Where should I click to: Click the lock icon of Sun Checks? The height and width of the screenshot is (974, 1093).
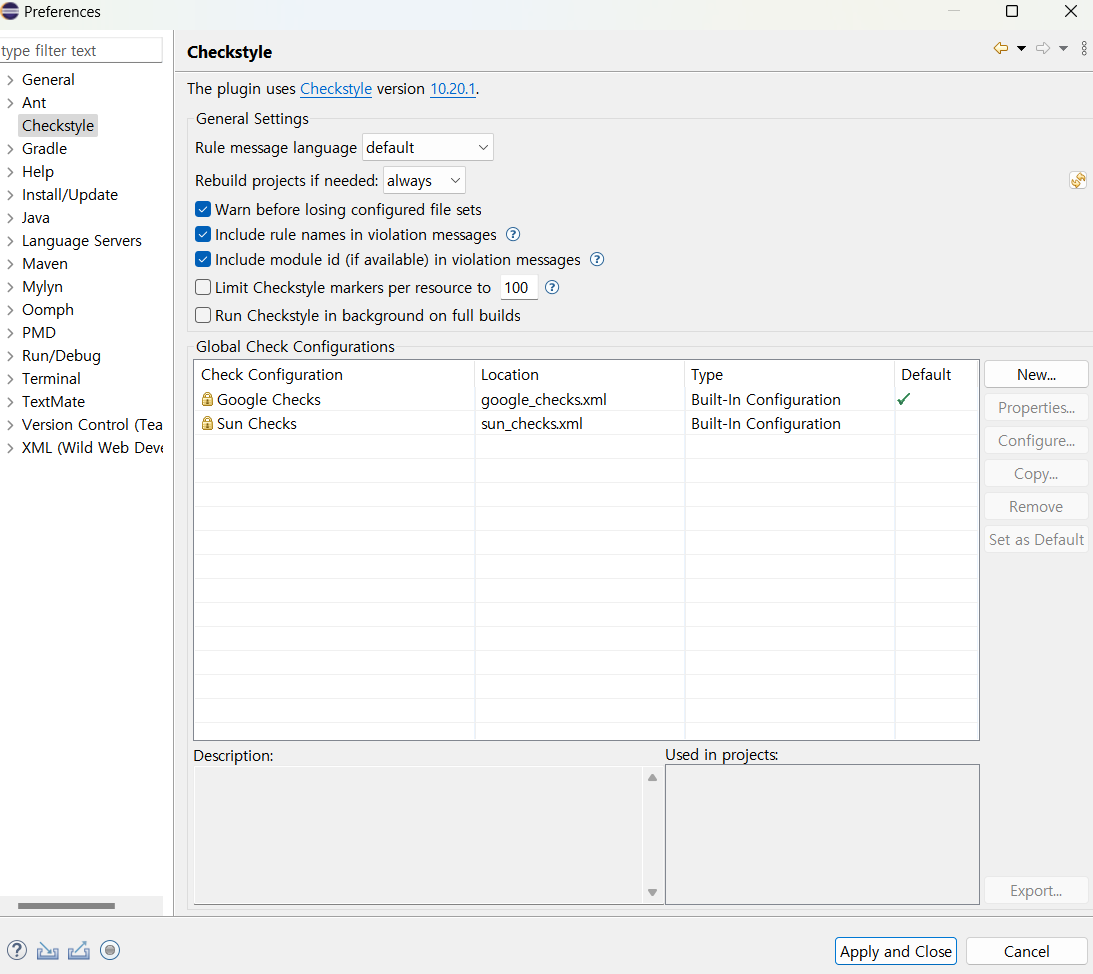(x=207, y=423)
